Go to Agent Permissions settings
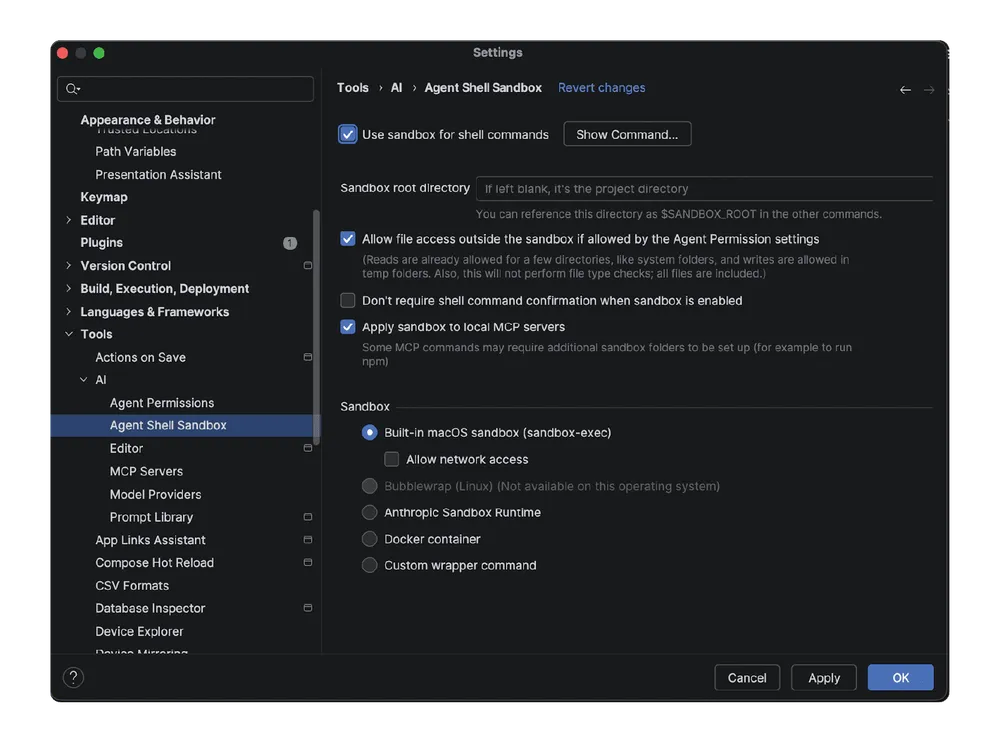The height and width of the screenshot is (743, 1000). pyautogui.click(x=161, y=403)
